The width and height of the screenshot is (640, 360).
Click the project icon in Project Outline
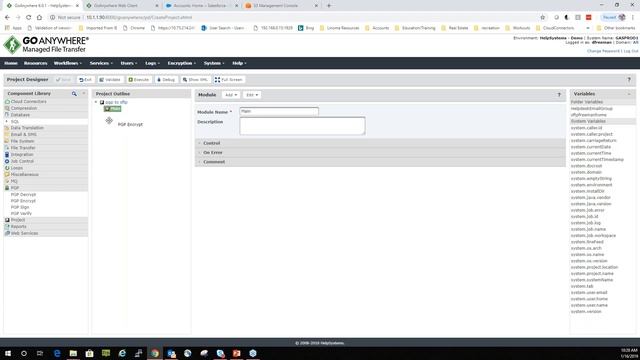tap(102, 102)
